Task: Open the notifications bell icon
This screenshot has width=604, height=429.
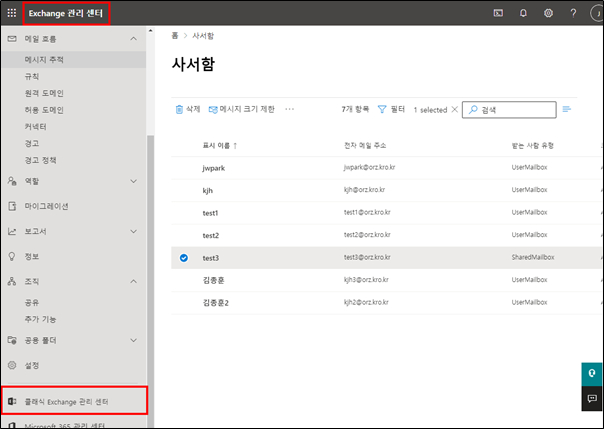Action: (x=523, y=13)
